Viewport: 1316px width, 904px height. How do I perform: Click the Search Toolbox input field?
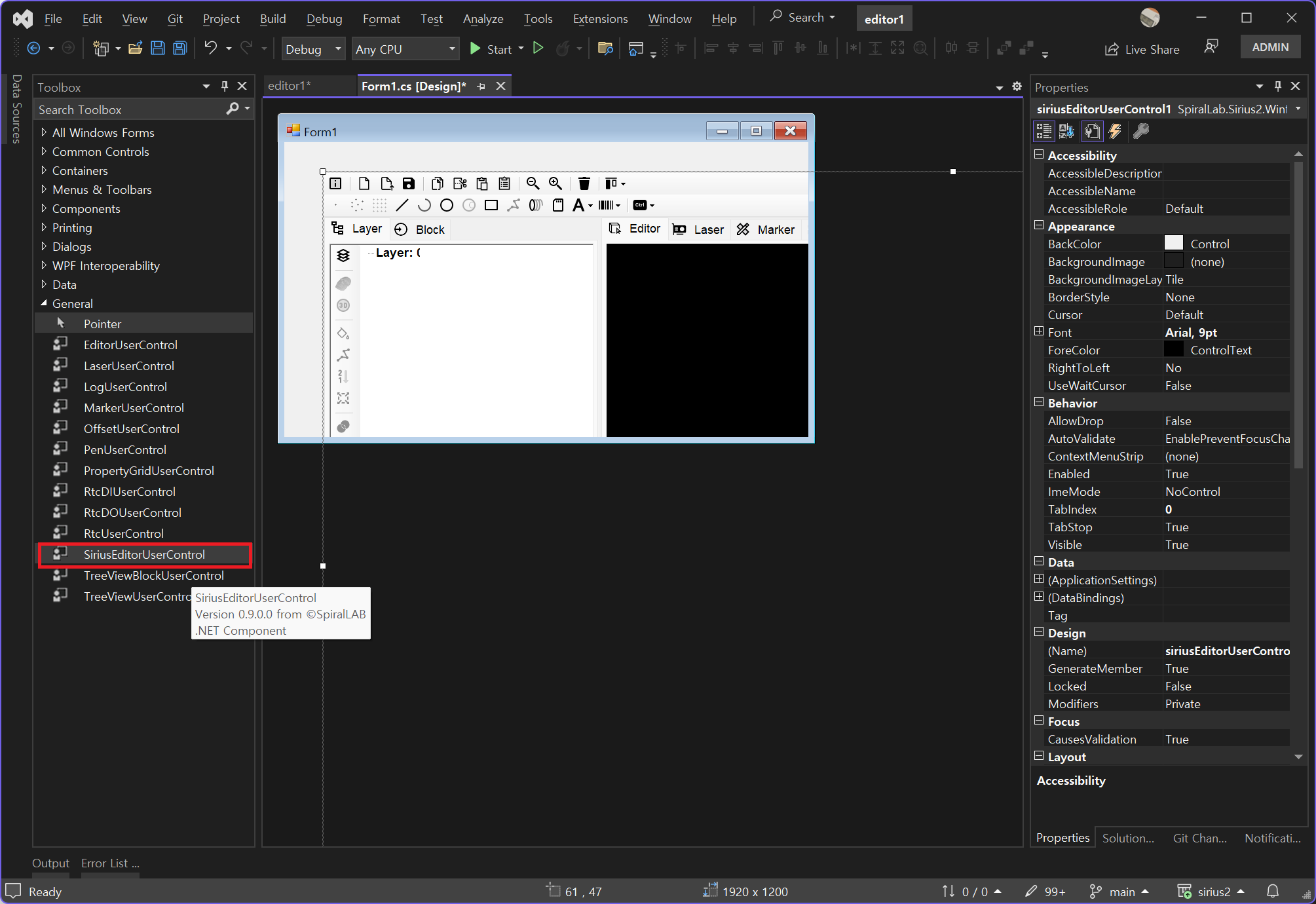click(129, 109)
